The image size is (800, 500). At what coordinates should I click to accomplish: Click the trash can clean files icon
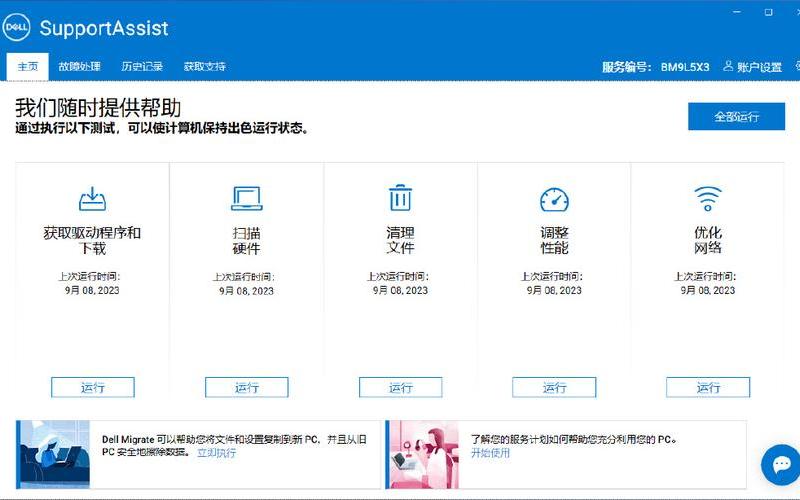[401, 198]
